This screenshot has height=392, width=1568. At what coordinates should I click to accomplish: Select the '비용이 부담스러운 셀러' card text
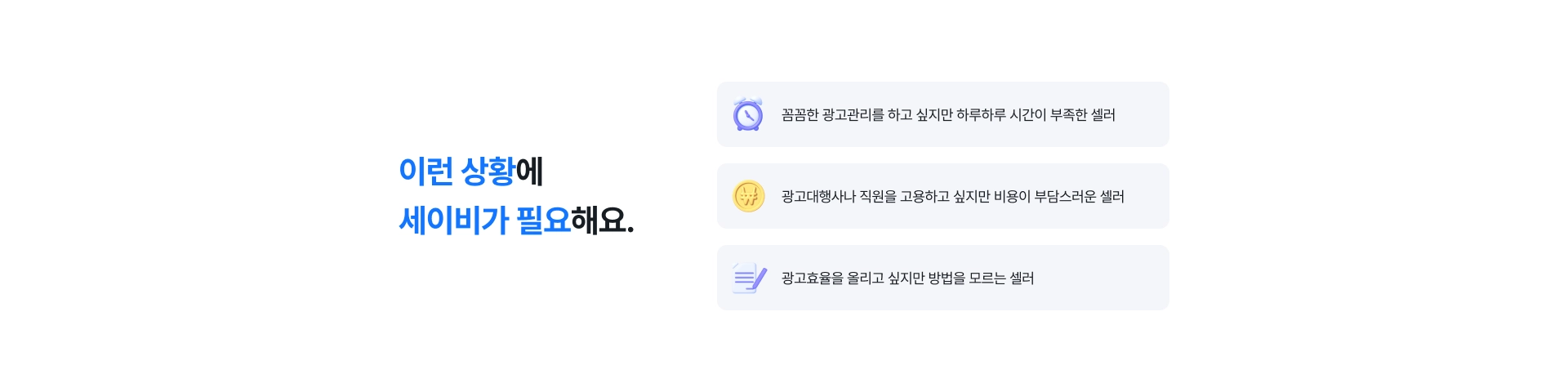pos(953,196)
